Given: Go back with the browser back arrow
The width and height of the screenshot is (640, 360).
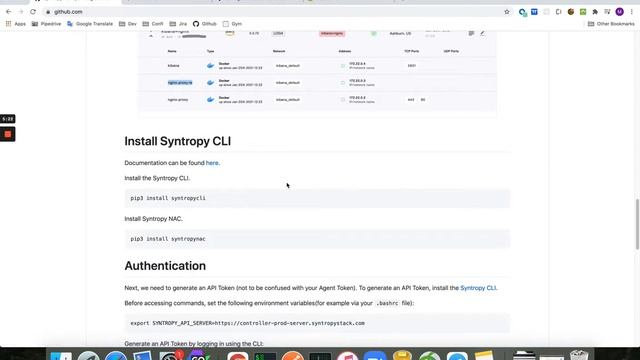Looking at the screenshot, I should [x=9, y=12].
